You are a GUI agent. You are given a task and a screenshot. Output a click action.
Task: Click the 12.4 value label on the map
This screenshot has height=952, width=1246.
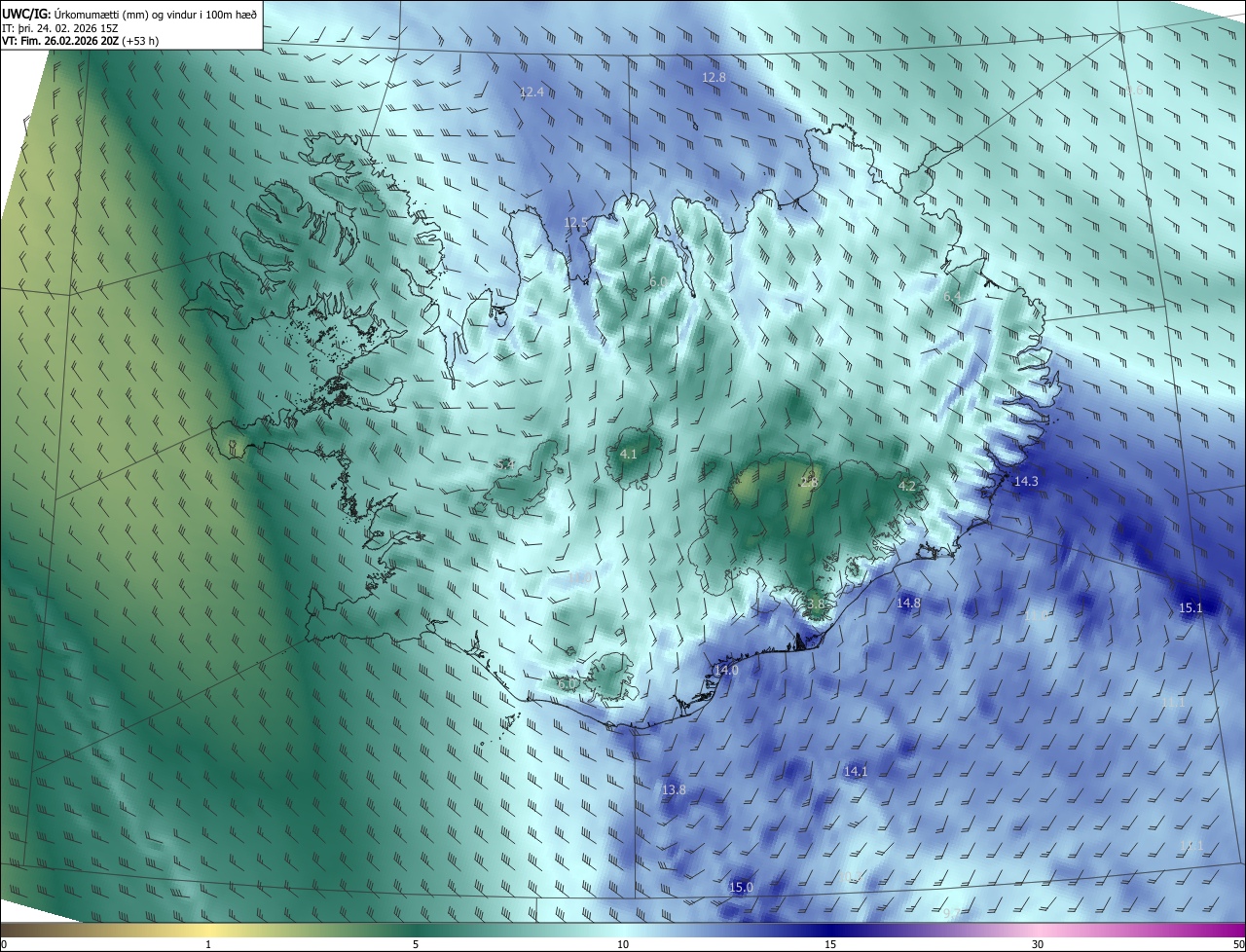531,92
